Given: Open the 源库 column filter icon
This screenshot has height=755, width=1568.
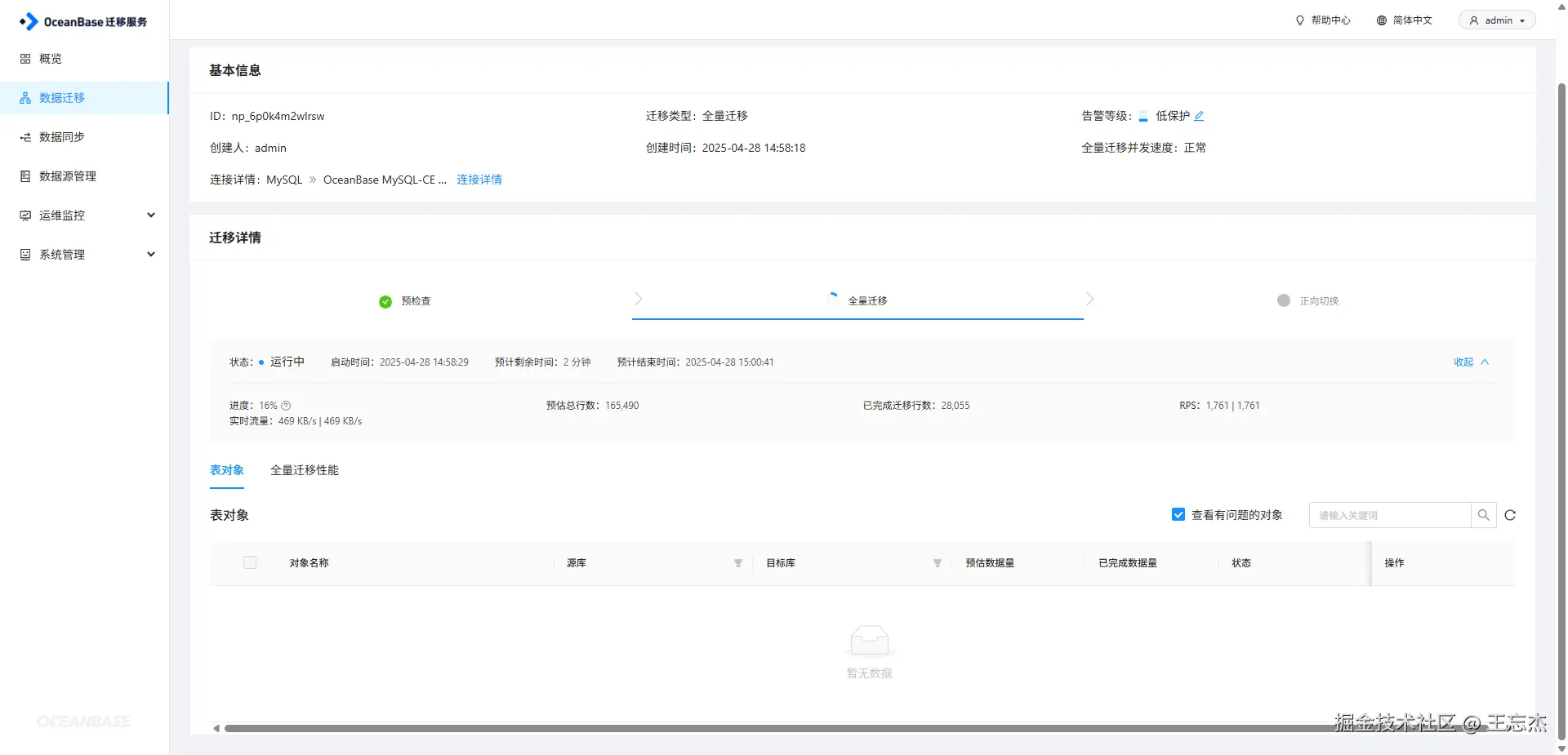Looking at the screenshot, I should 738,563.
